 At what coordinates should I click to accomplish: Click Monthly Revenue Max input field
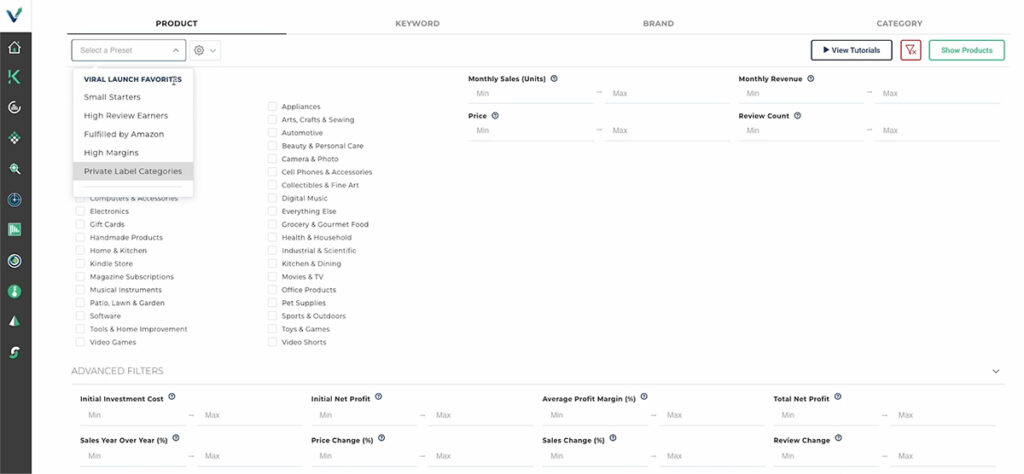937,94
